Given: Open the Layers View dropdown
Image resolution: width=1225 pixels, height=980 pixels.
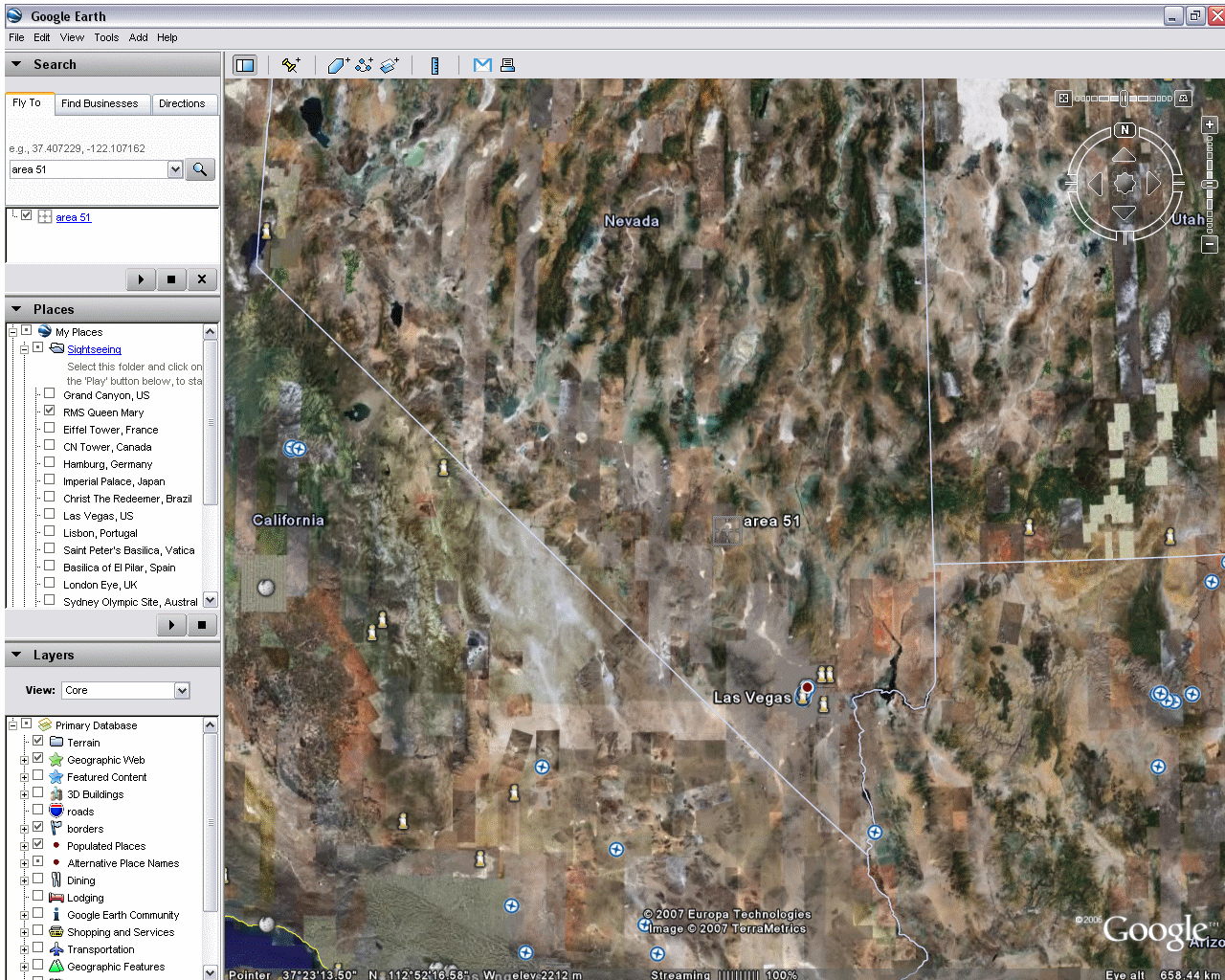Looking at the screenshot, I should click(182, 690).
